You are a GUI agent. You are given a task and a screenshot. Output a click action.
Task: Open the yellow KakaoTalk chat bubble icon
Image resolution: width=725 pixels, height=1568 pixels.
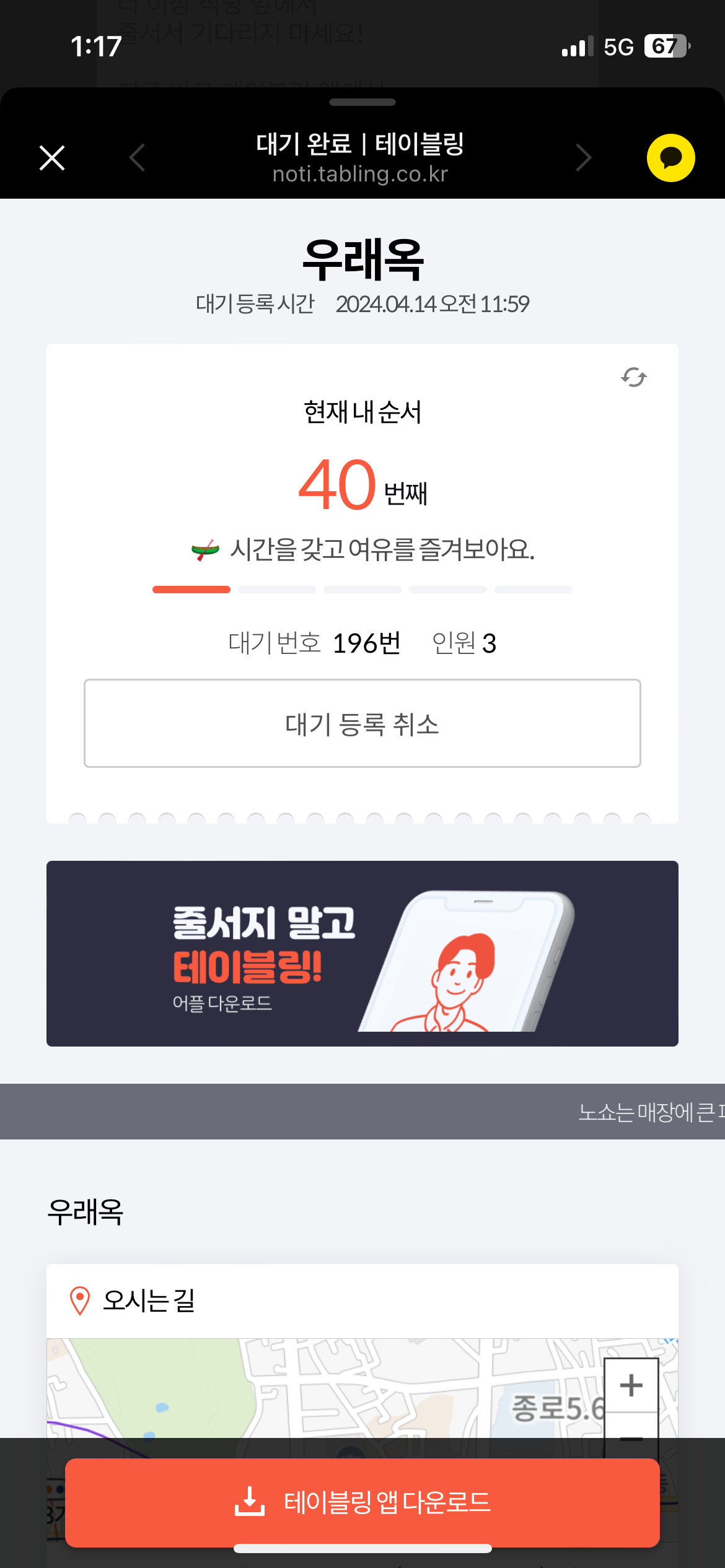tap(671, 158)
